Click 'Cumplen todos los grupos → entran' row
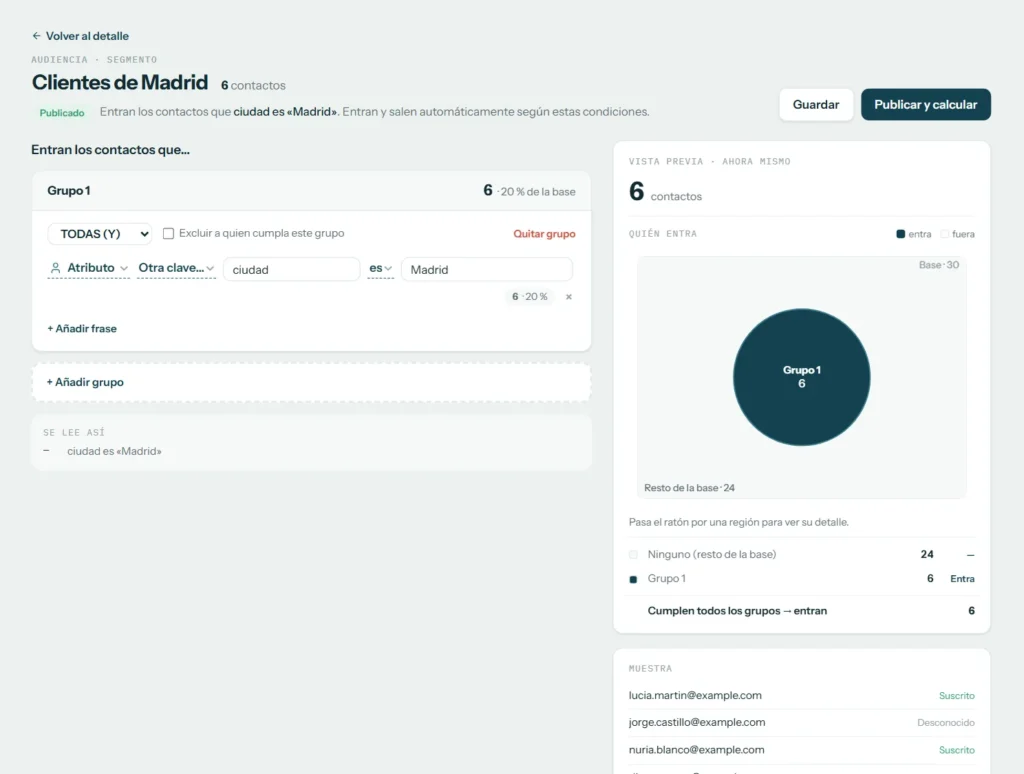This screenshot has height=774, width=1024. (x=801, y=611)
